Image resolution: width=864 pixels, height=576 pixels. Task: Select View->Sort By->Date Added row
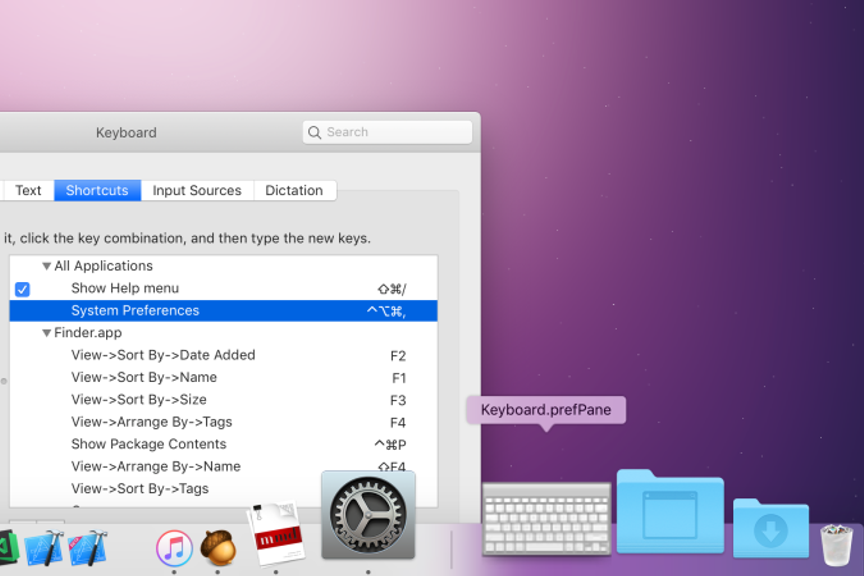[x=224, y=356]
